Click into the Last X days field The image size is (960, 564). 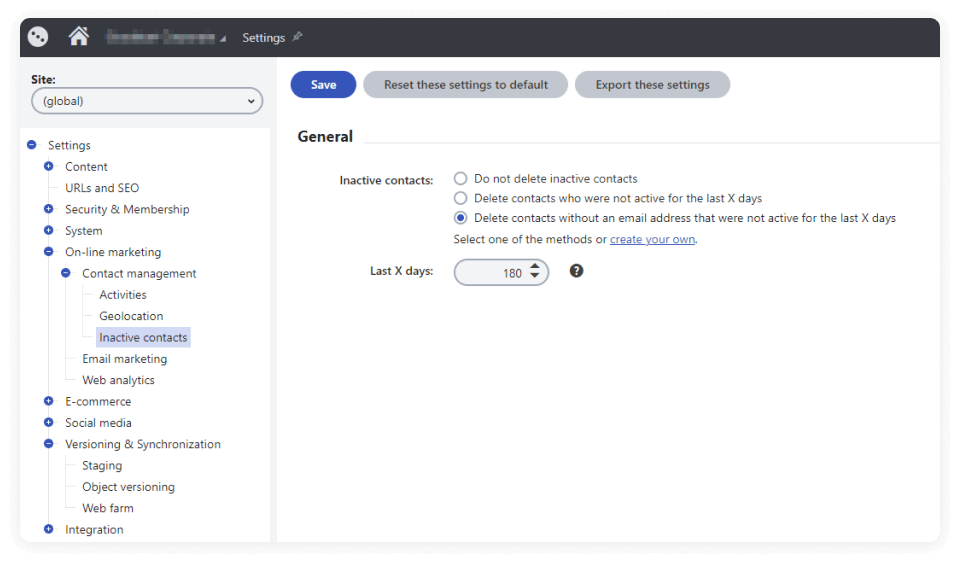pos(492,273)
